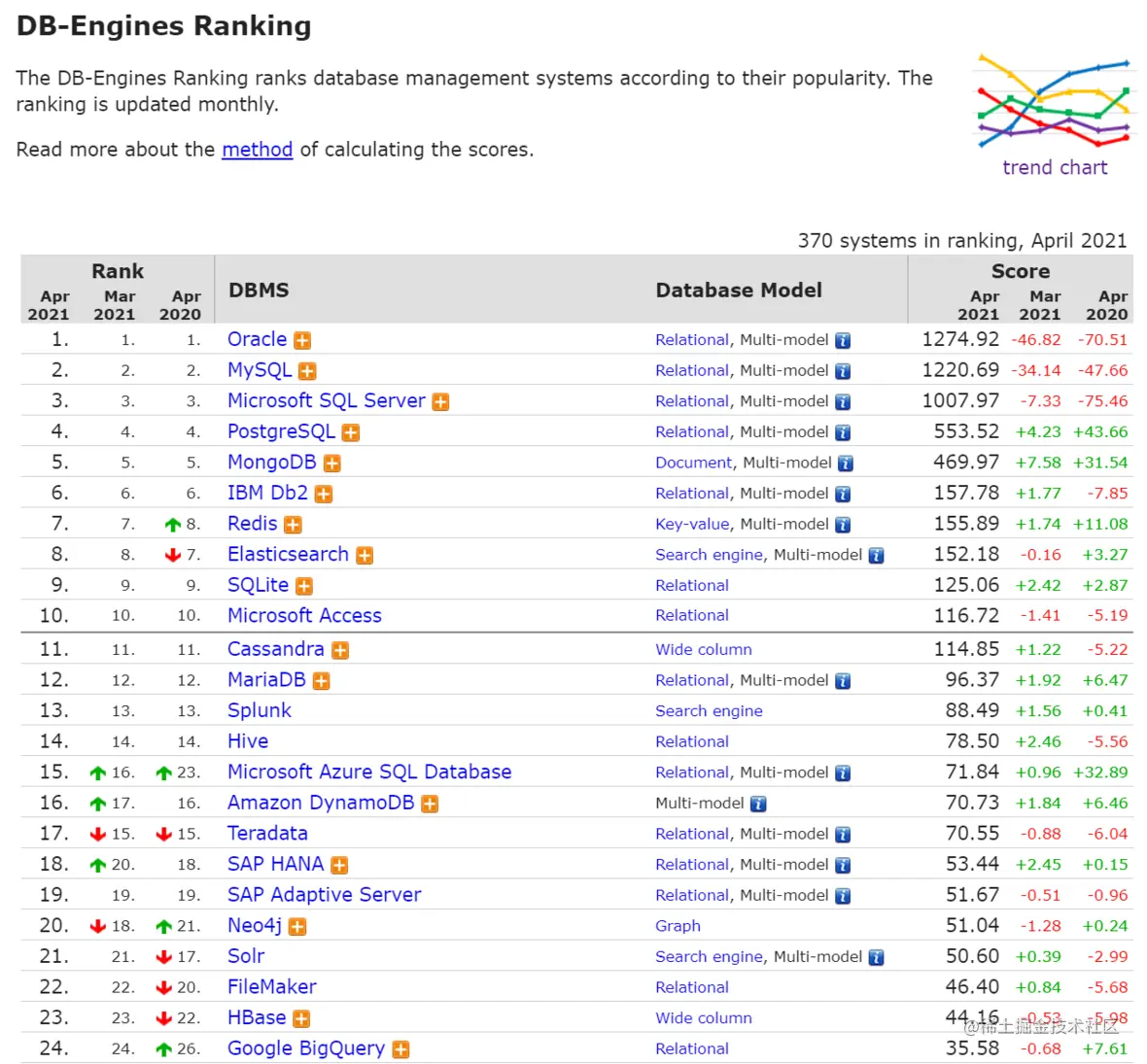Open the Microsoft SQL Server link
This screenshot has height=1064, width=1147.
[327, 400]
